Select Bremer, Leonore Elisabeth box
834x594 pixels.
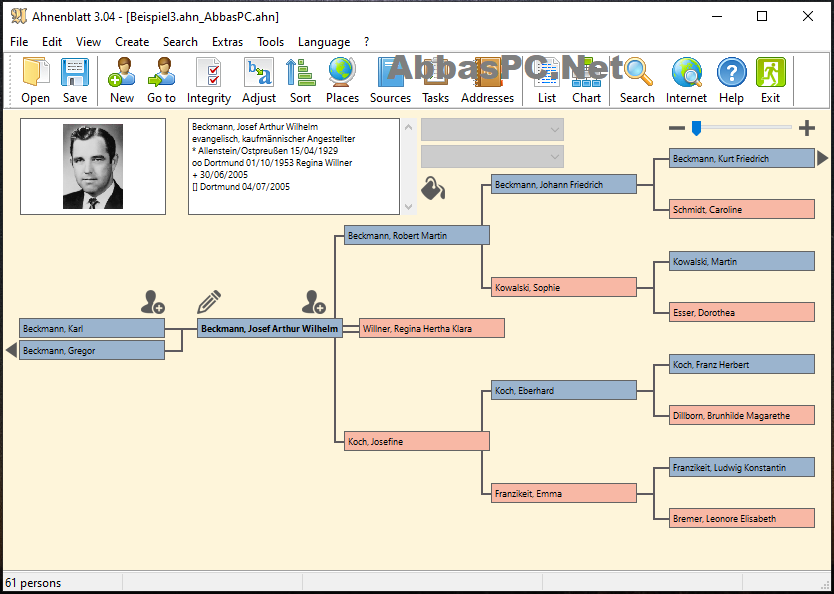pos(742,518)
